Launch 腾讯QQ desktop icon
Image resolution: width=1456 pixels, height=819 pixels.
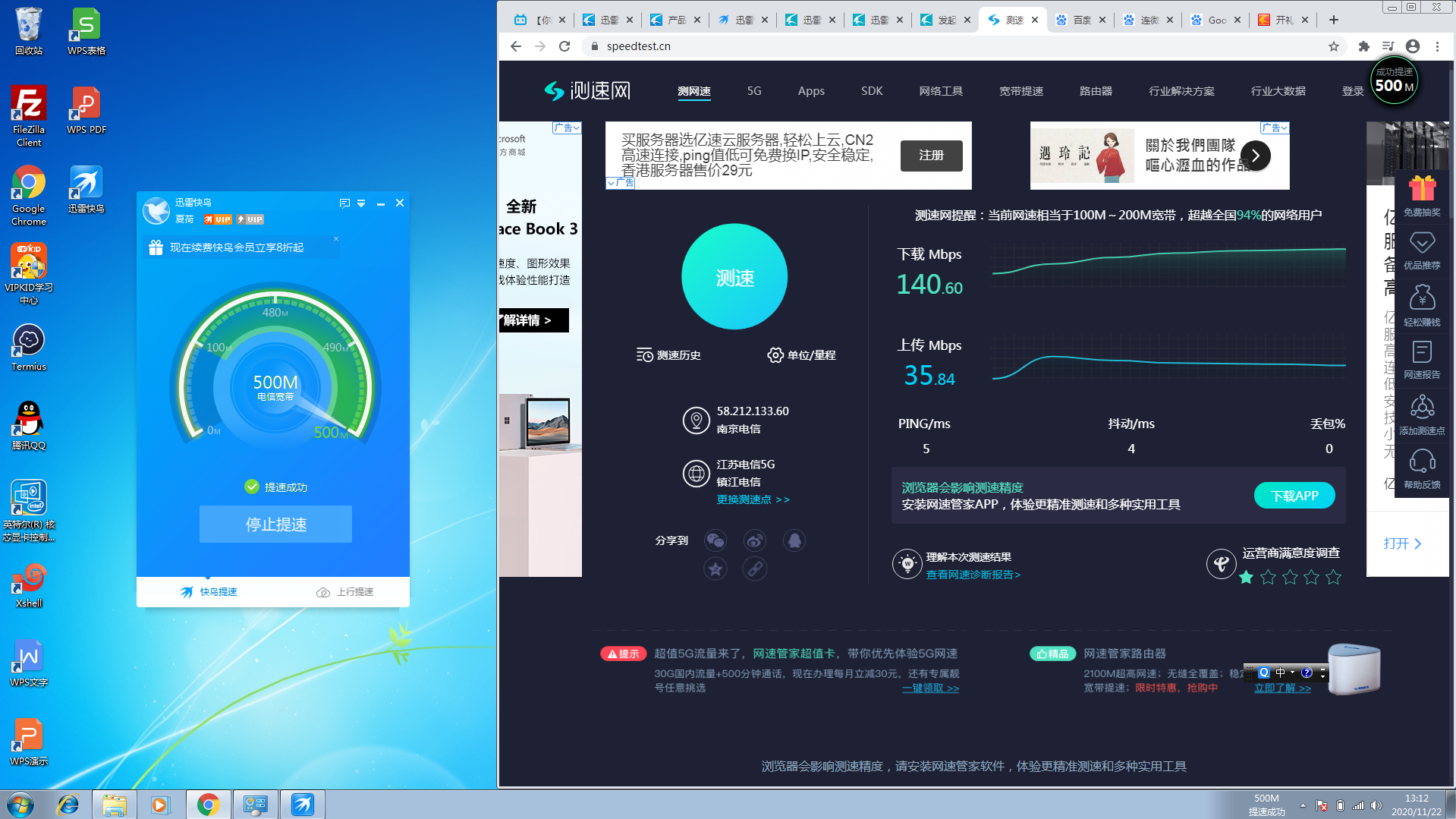tap(29, 426)
